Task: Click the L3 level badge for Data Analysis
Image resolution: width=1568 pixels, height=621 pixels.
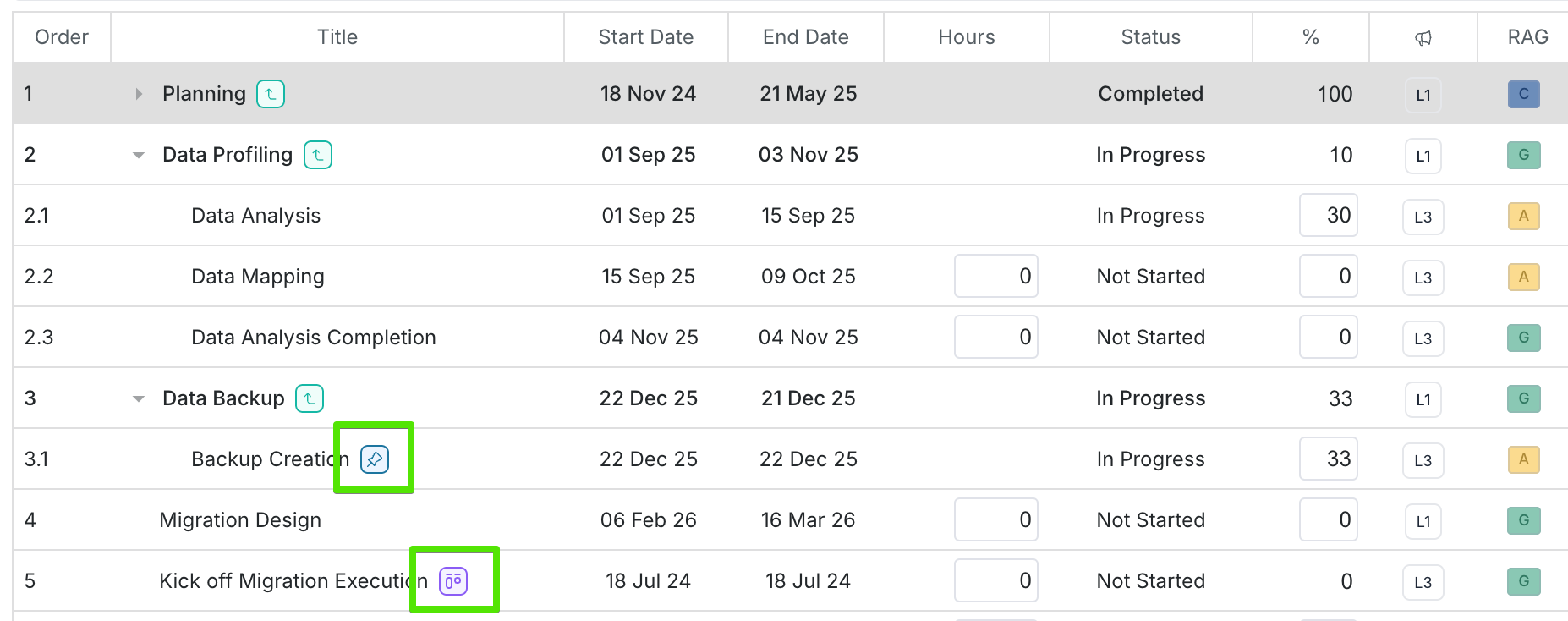Action: 1423,217
